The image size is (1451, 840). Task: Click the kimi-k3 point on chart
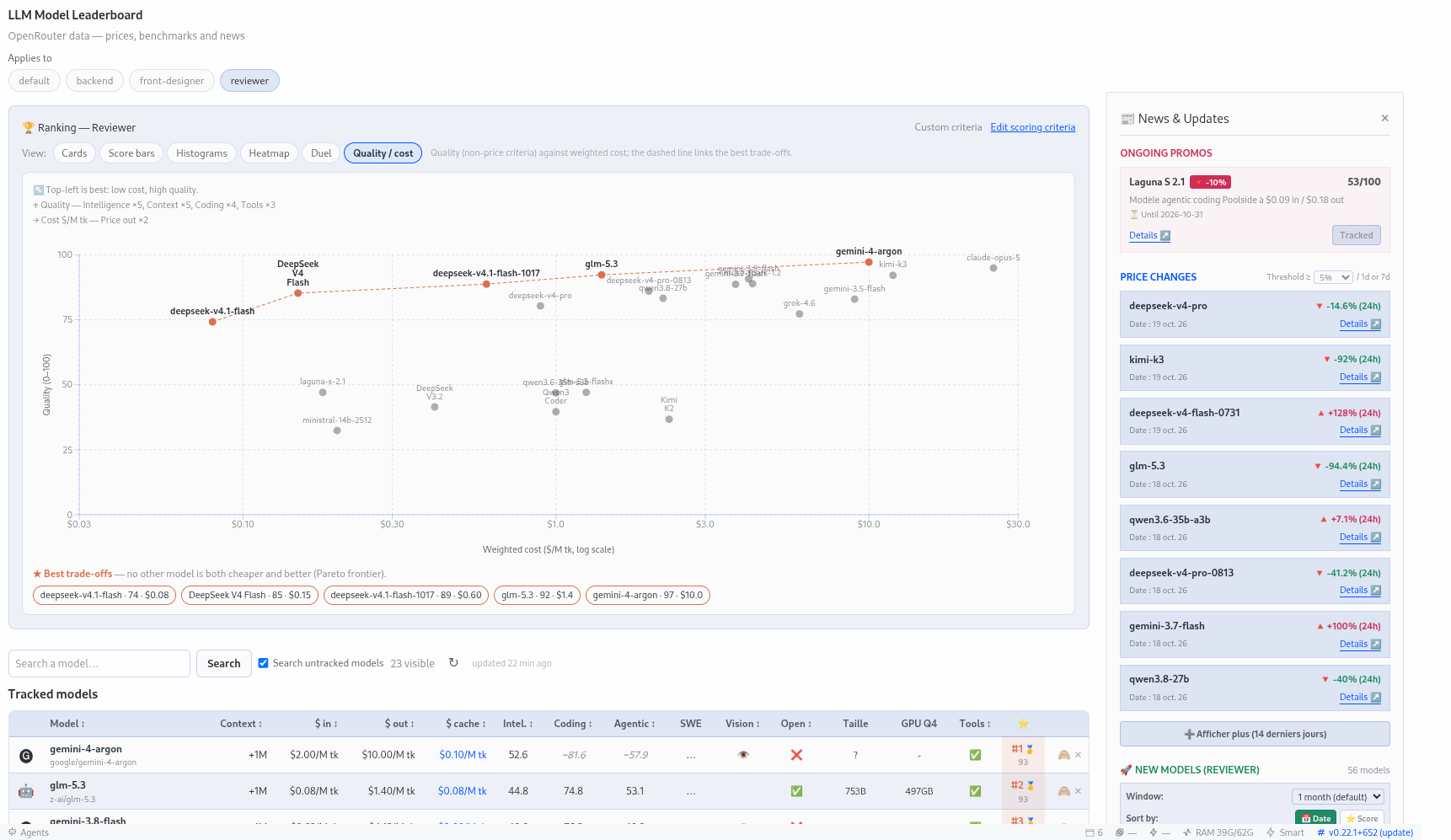click(892, 276)
